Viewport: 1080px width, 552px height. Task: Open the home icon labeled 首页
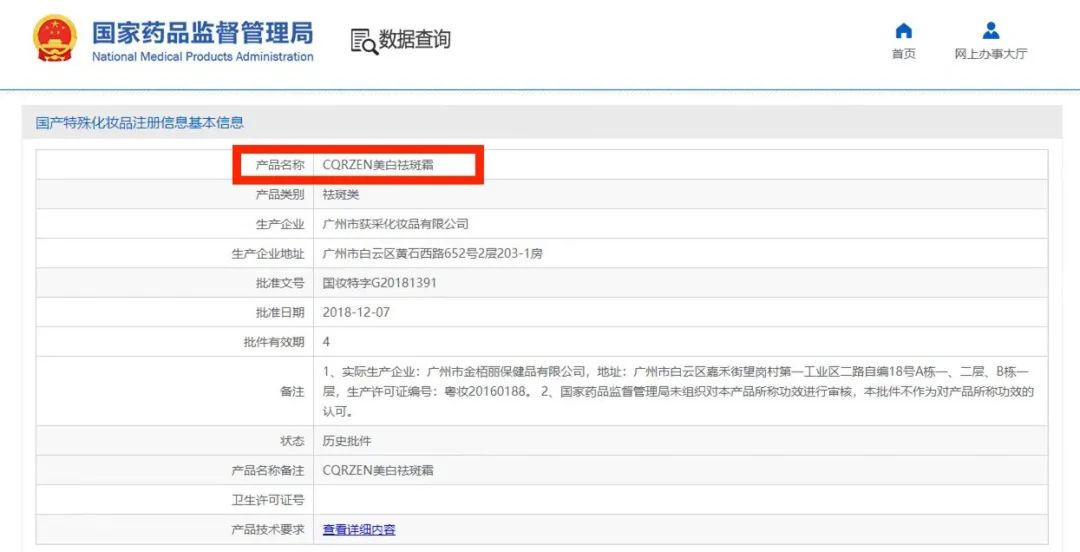click(903, 31)
